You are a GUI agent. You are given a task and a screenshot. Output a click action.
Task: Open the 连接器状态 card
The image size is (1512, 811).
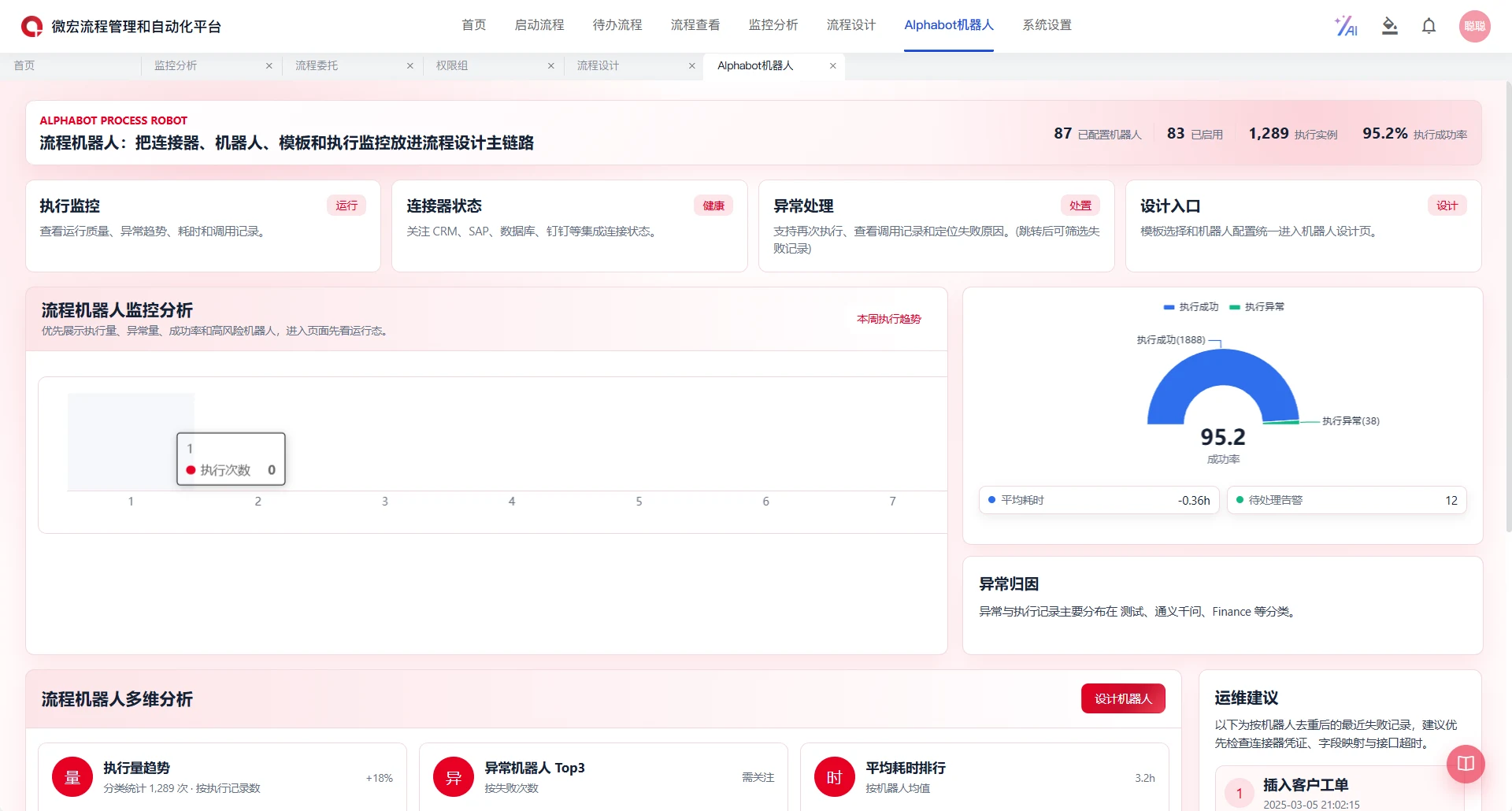pos(569,226)
